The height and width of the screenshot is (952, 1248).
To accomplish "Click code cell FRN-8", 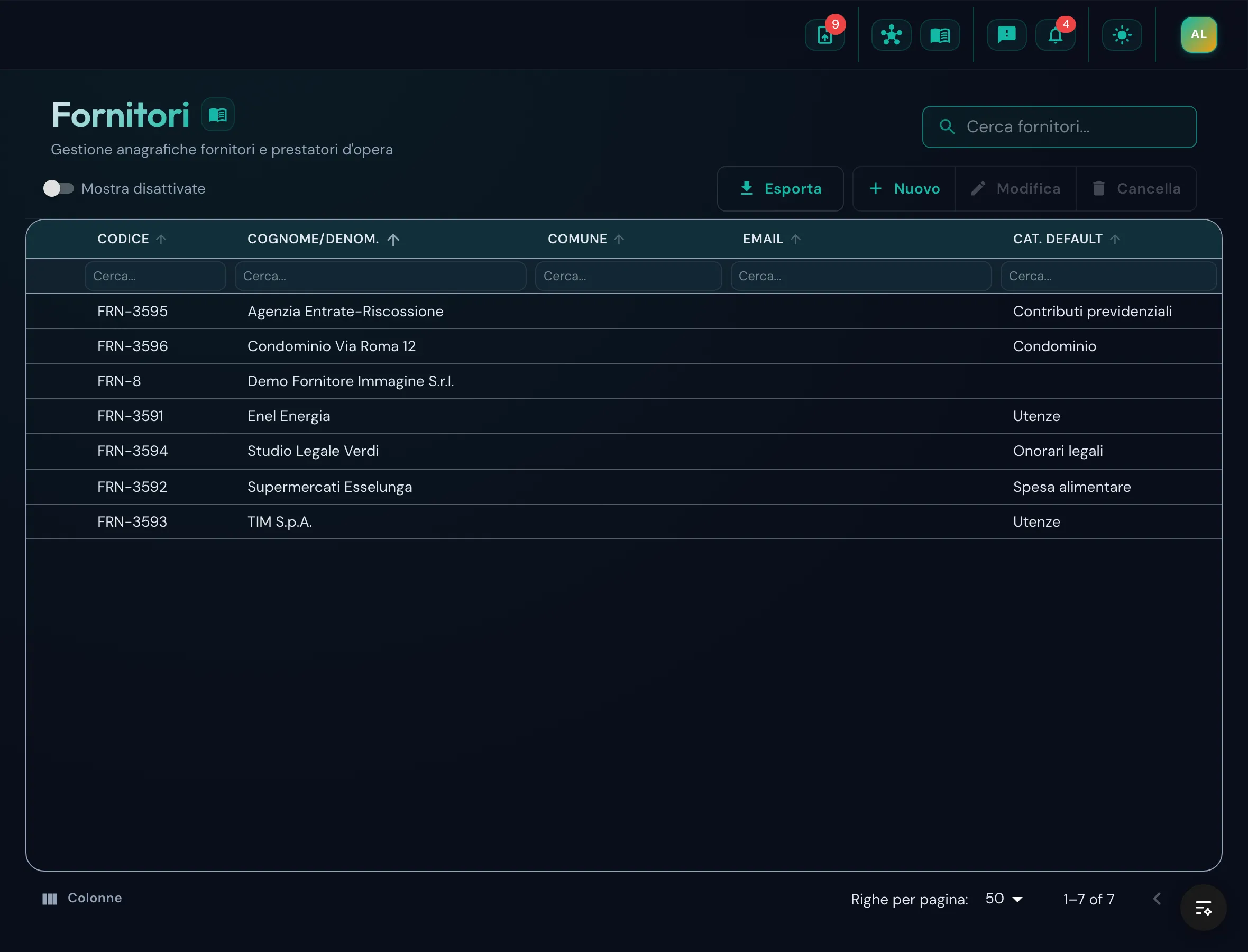I will [x=119, y=381].
